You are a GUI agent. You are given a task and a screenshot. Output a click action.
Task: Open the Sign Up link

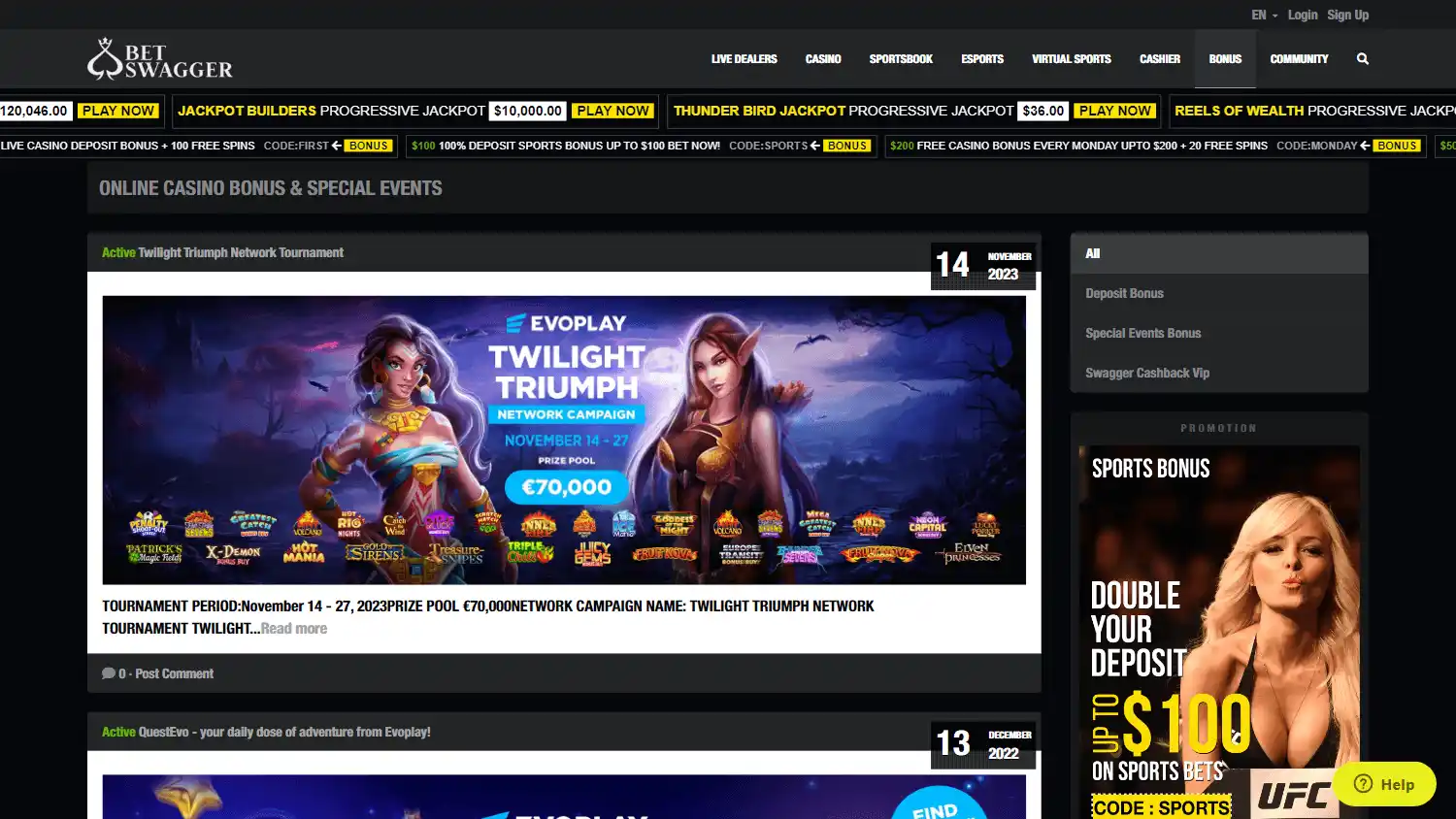point(1348,15)
